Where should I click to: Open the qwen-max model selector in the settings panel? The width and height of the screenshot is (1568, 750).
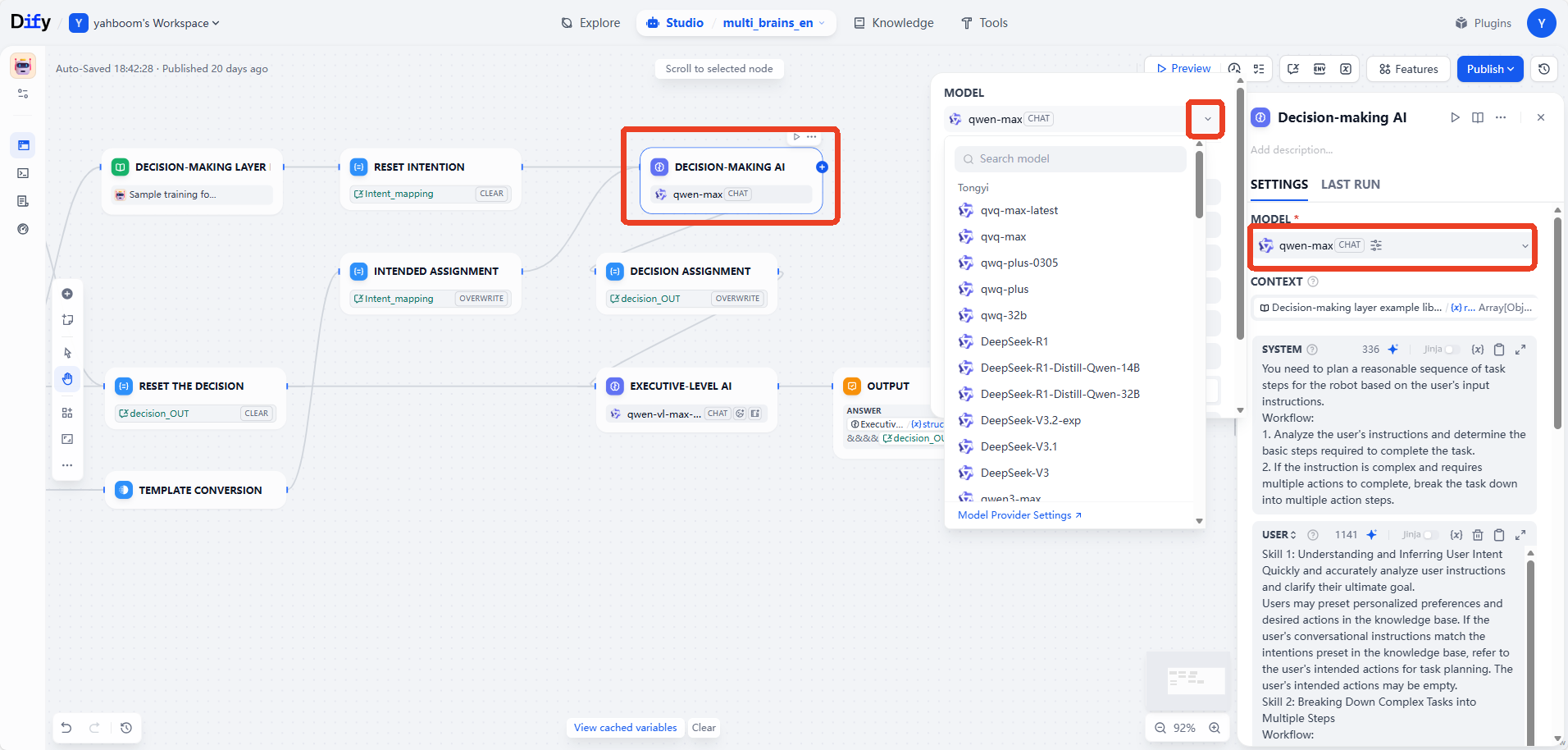(x=1393, y=245)
